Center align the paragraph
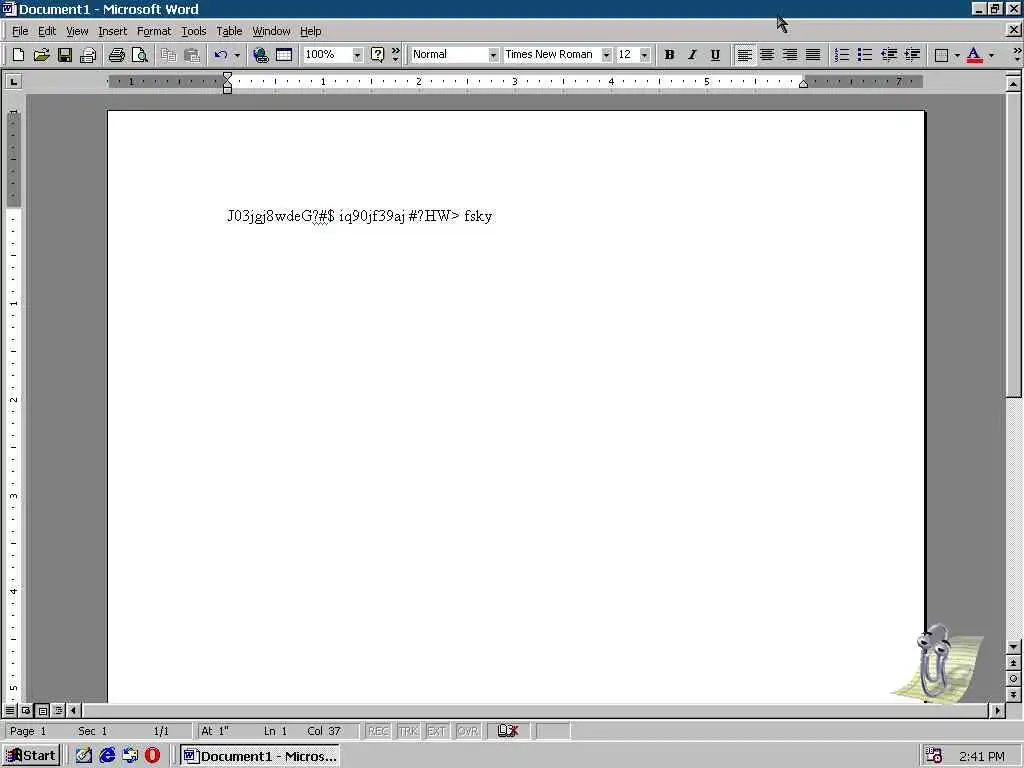This screenshot has height=768, width=1024. (x=767, y=55)
